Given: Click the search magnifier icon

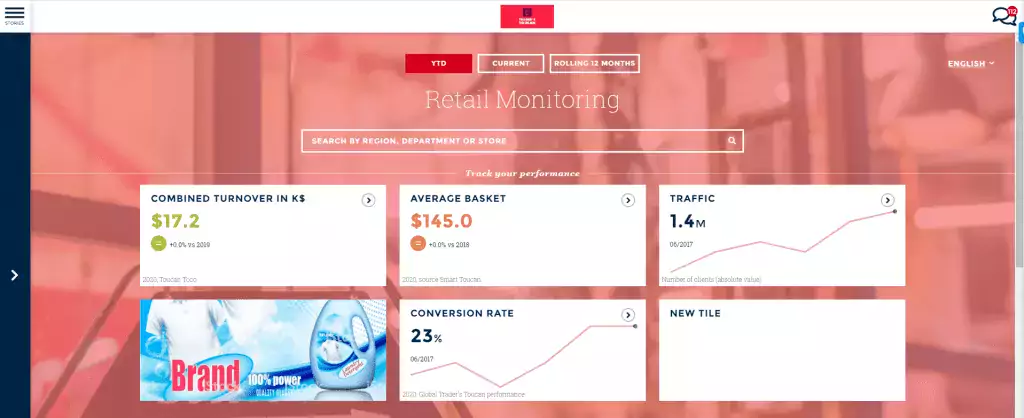Looking at the screenshot, I should coord(732,141).
